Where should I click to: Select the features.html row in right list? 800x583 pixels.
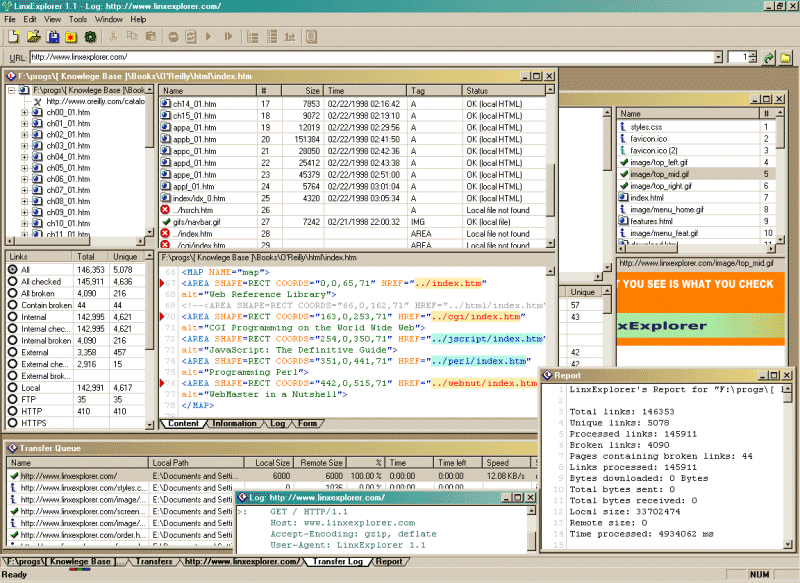point(697,221)
